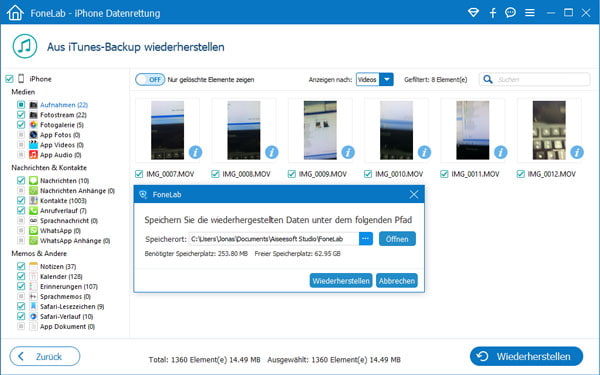The height and width of the screenshot is (375, 600).
Task: Open the IMG_0009.MOV thumbnail
Action: tap(320, 130)
